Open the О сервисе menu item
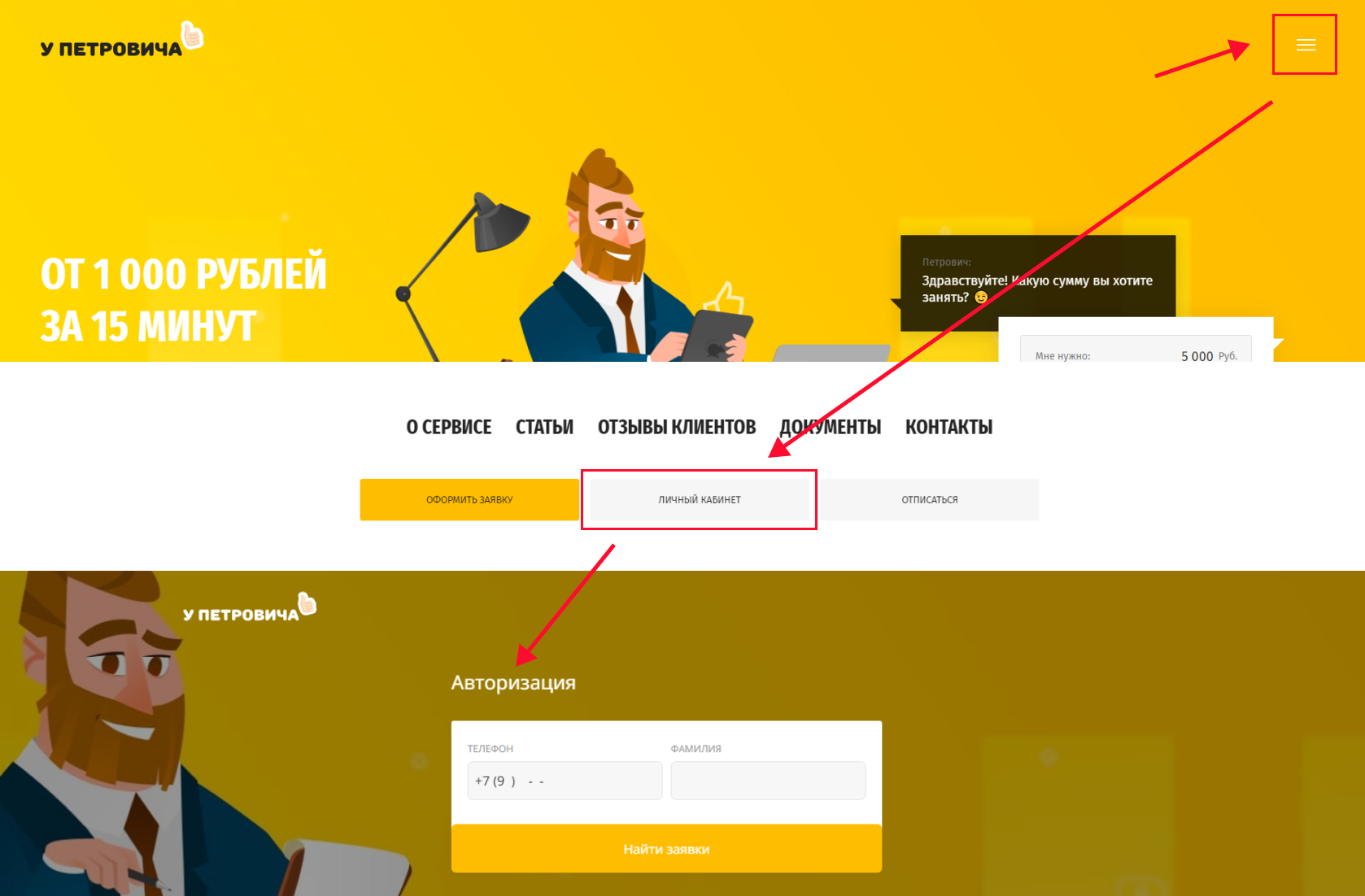1365x896 pixels. [449, 427]
